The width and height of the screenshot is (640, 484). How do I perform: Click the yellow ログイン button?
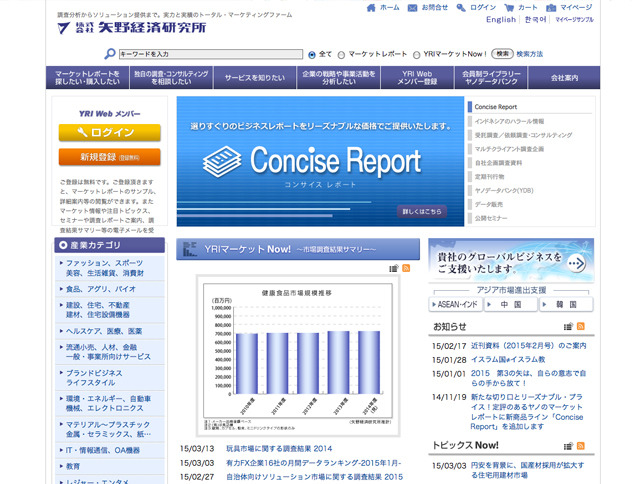pyautogui.click(x=109, y=133)
